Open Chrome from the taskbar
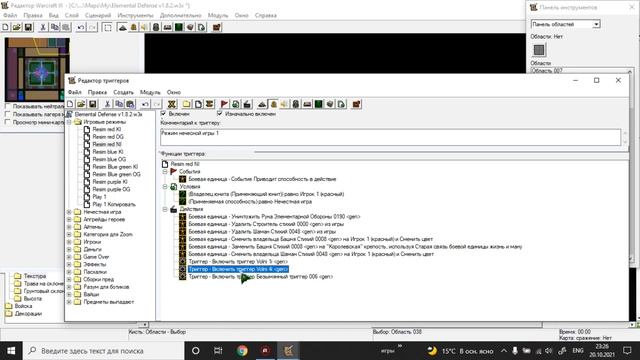The height and width of the screenshot is (360, 640). [242, 351]
